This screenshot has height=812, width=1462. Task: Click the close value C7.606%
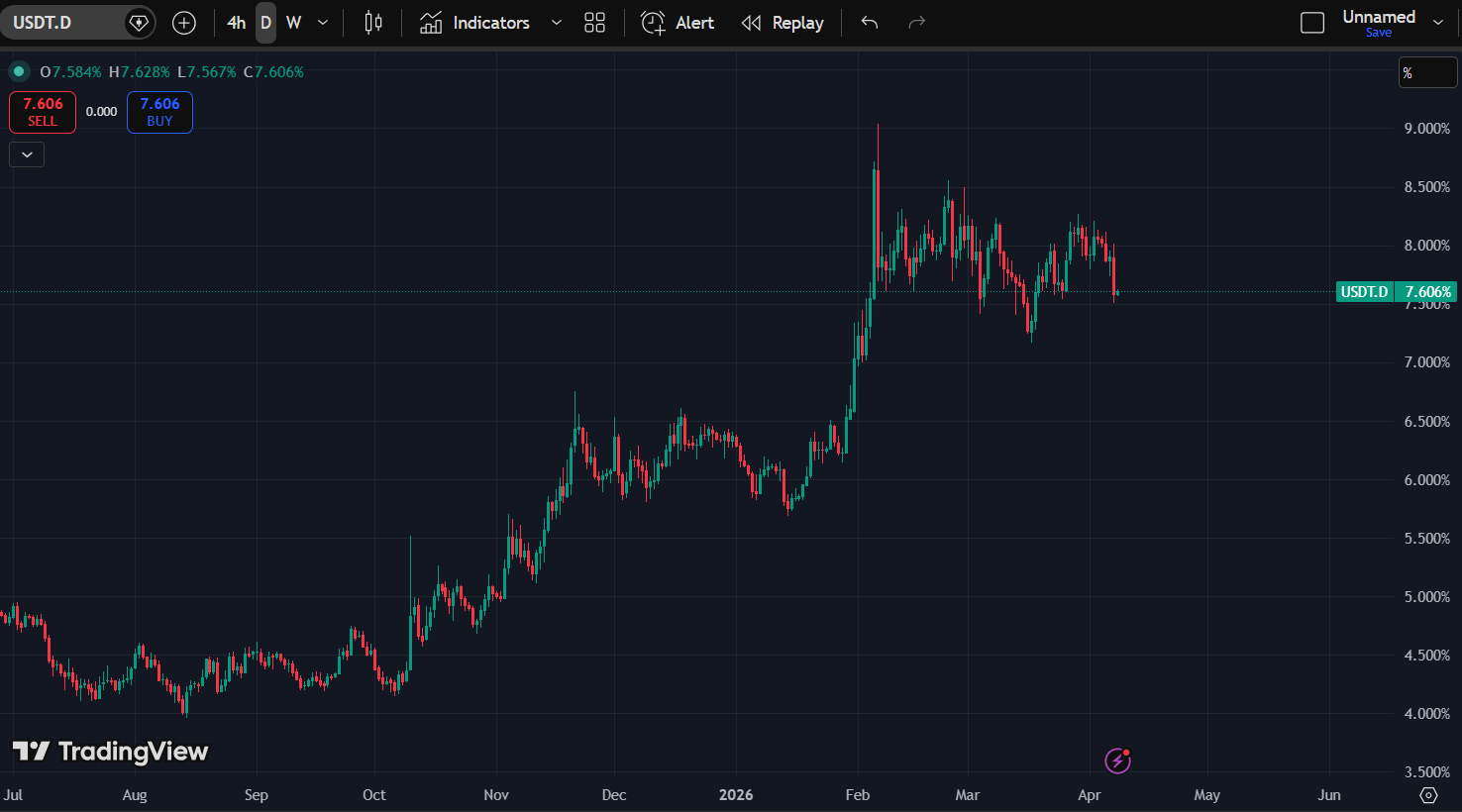point(274,72)
